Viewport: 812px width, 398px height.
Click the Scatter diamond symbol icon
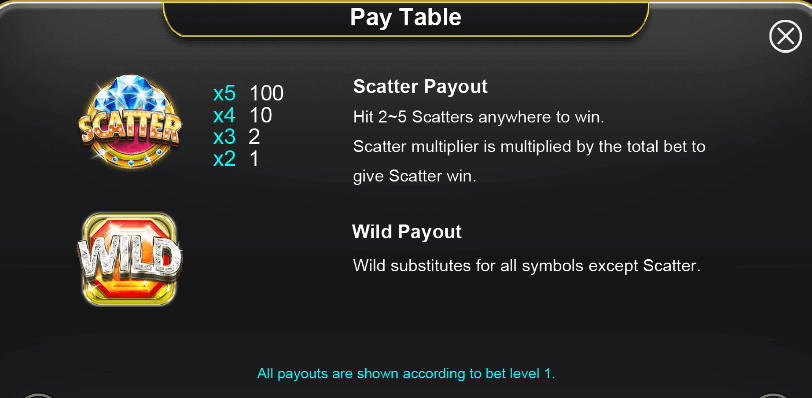point(130,122)
